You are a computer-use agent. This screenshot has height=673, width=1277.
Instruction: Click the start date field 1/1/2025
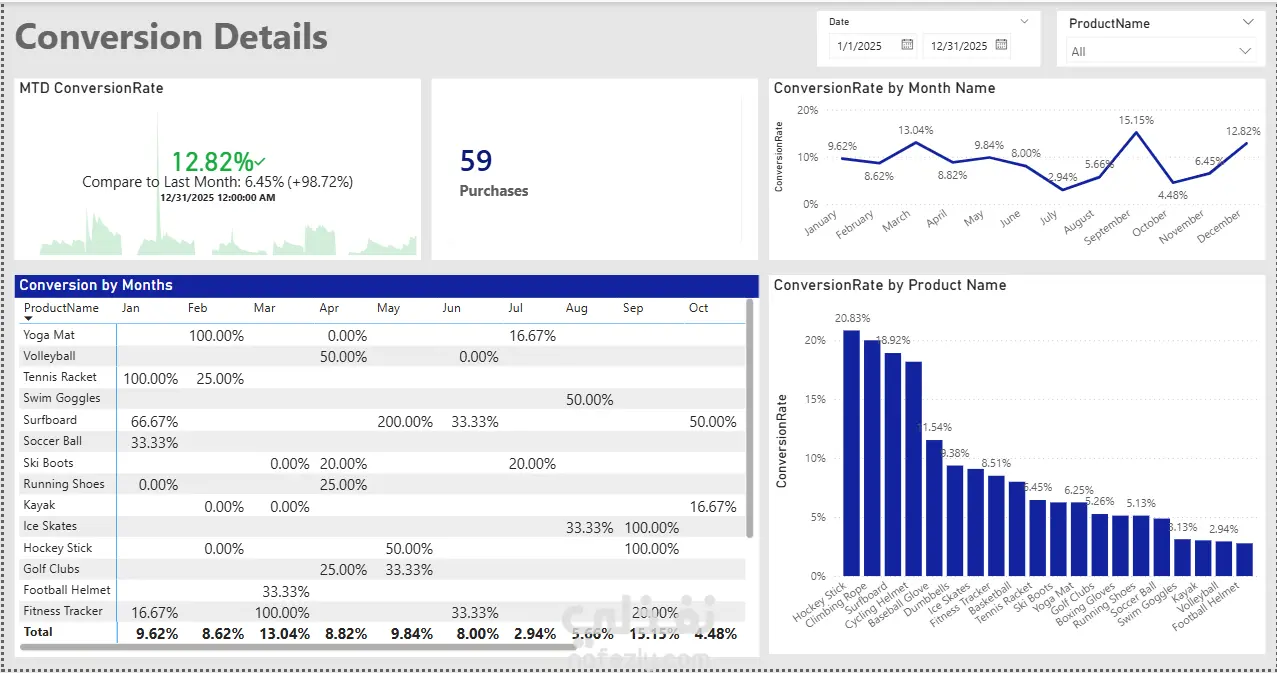click(x=872, y=46)
